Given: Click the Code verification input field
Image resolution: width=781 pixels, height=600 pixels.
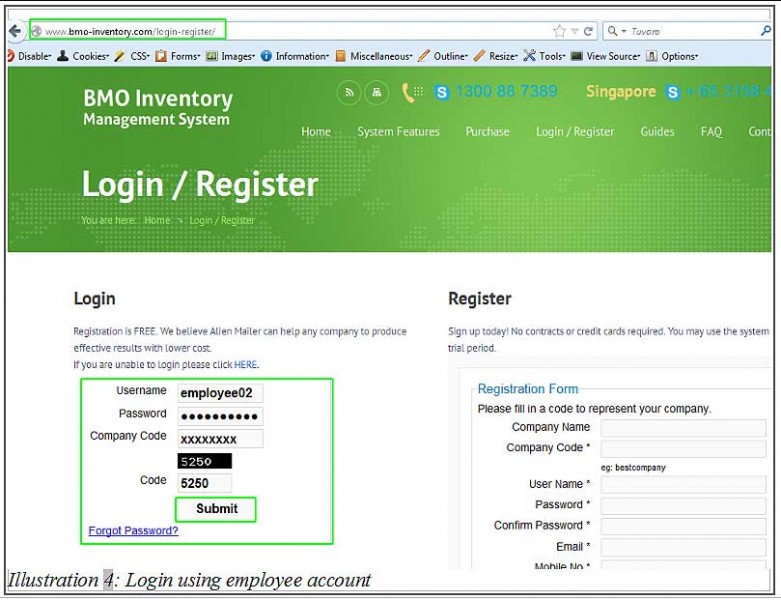Looking at the screenshot, I should tap(205, 483).
